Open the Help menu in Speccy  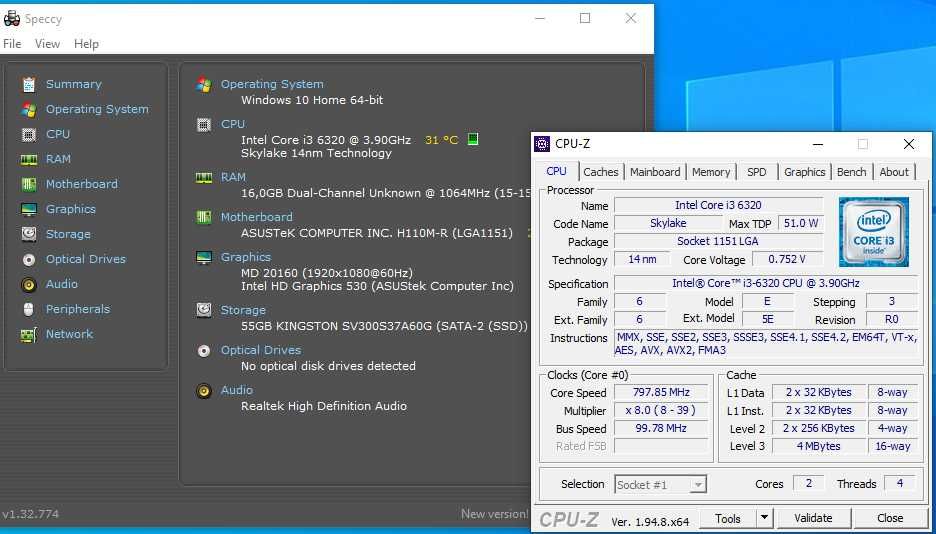87,44
